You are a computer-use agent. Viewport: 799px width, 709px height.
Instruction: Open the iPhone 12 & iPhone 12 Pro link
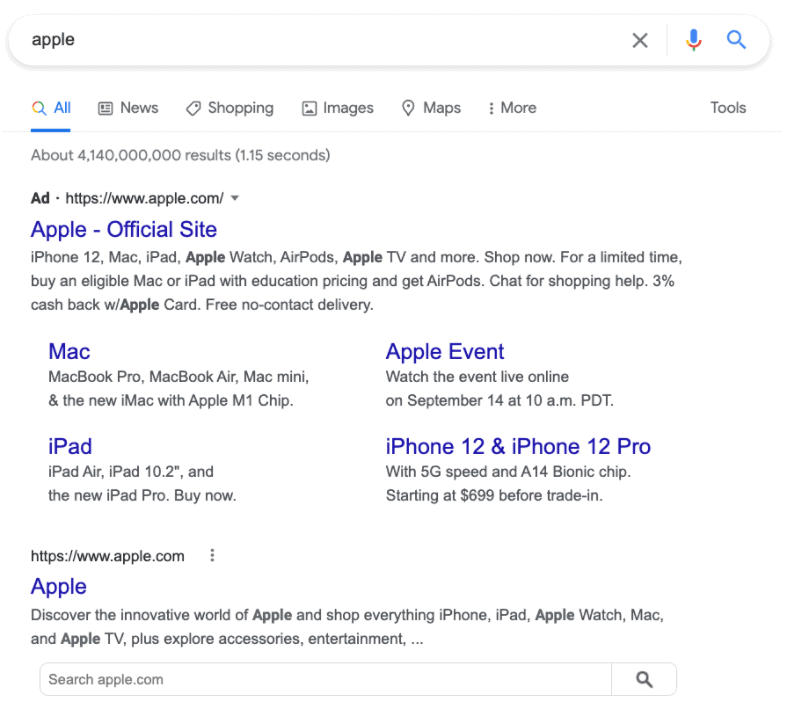518,447
